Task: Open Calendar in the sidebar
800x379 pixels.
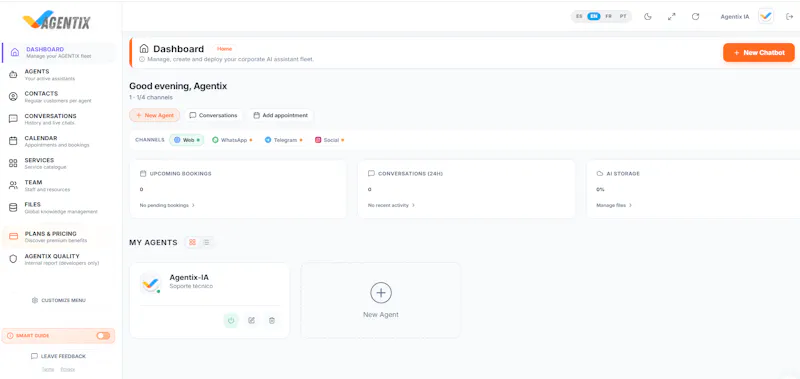Action: point(59,141)
